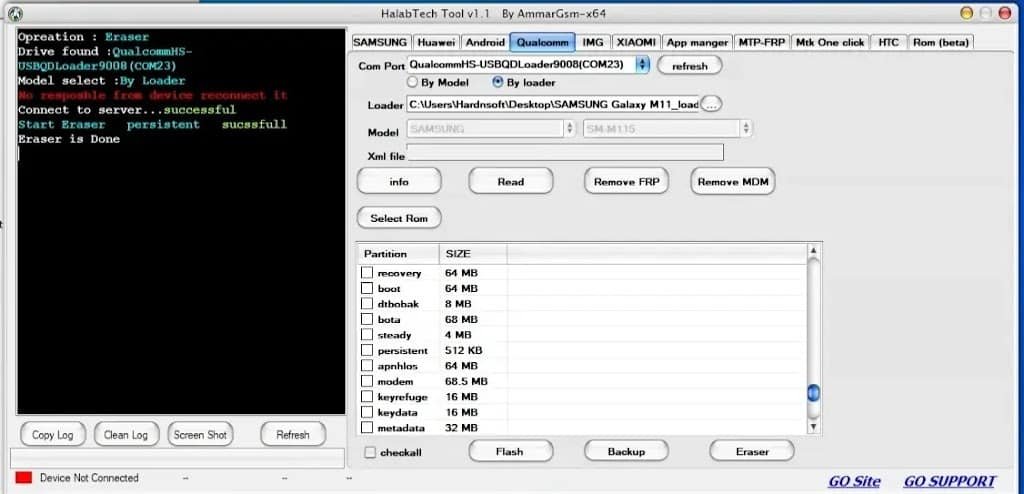
Task: Switch to the Huawei tab
Action: pyautogui.click(x=436, y=42)
